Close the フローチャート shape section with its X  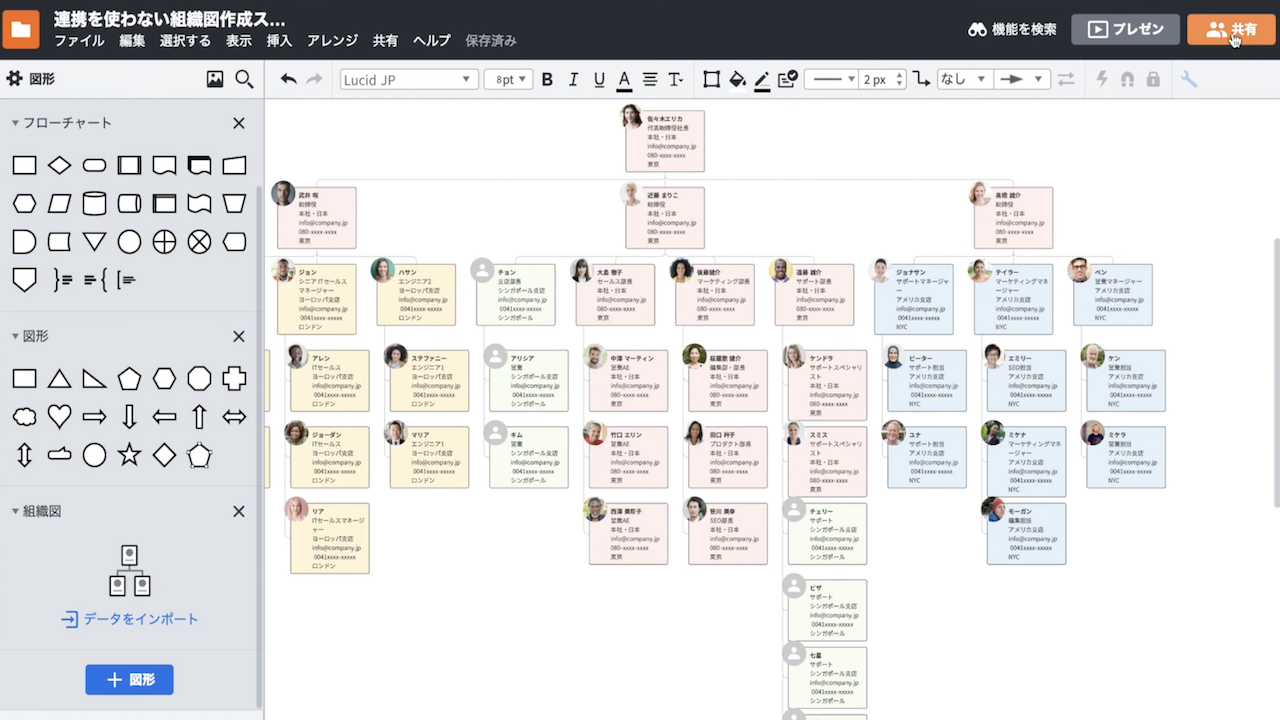pyautogui.click(x=239, y=123)
